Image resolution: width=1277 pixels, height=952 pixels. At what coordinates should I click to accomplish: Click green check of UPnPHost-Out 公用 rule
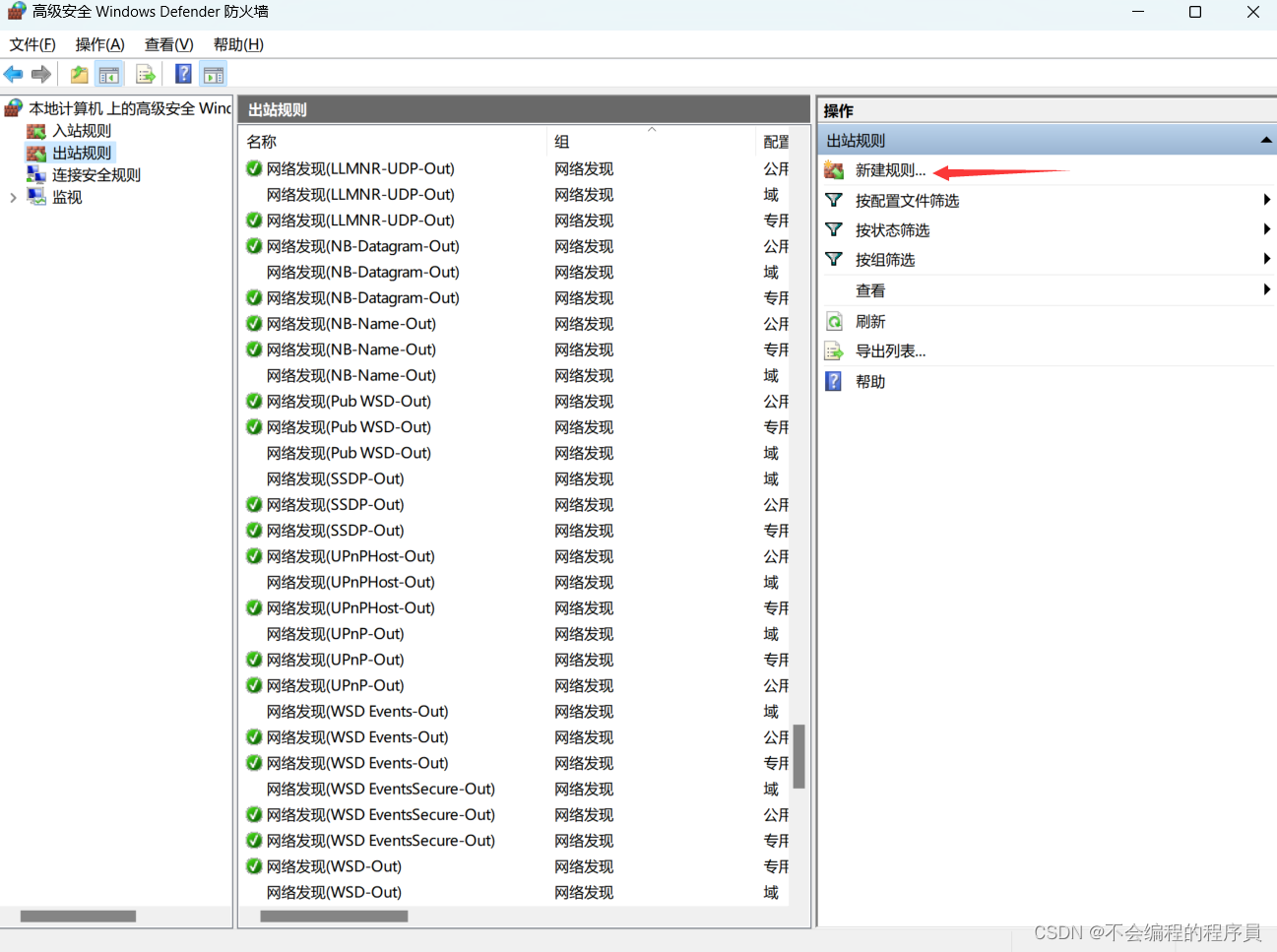254,556
